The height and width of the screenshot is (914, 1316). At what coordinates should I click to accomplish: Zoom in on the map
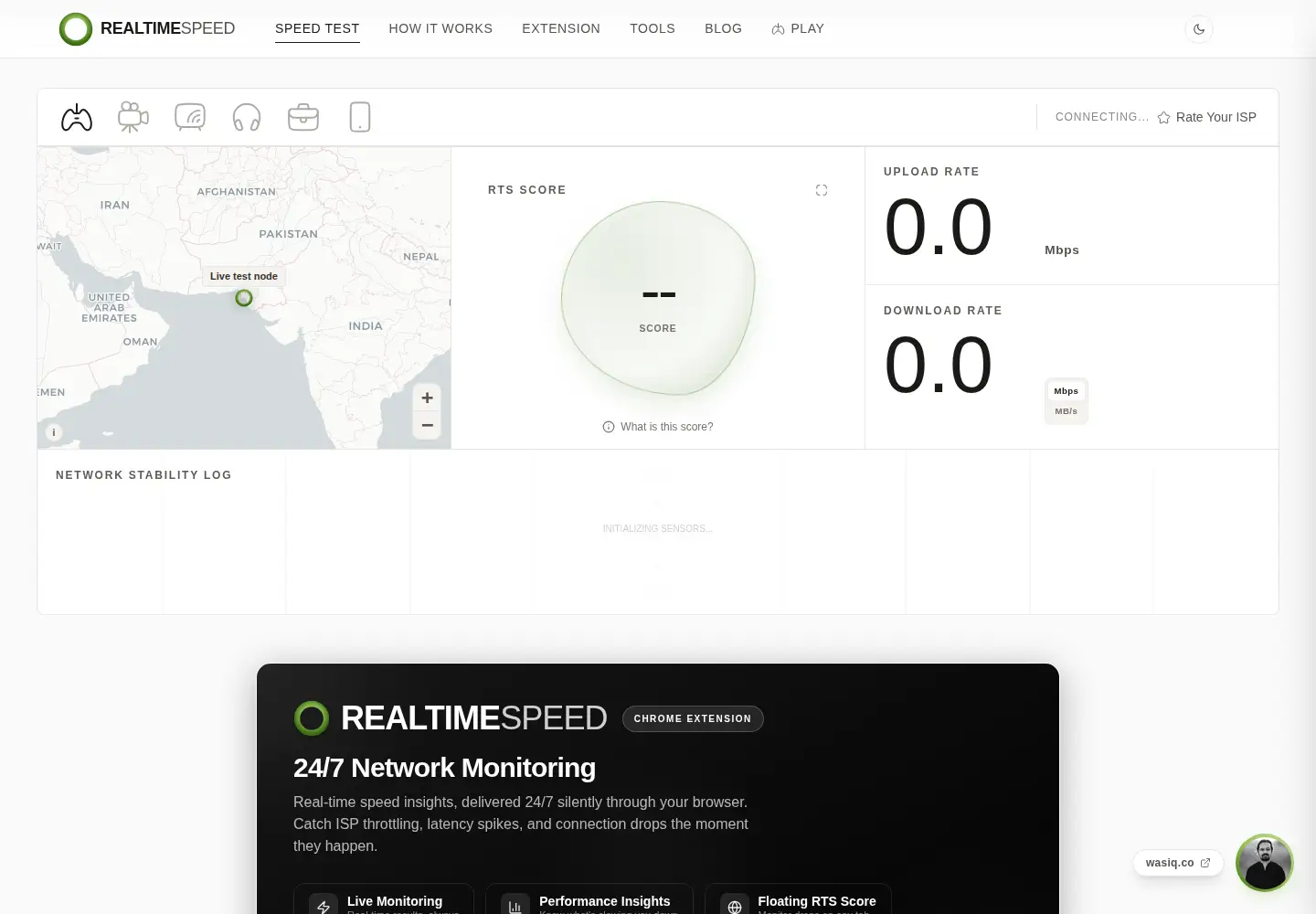(x=427, y=398)
